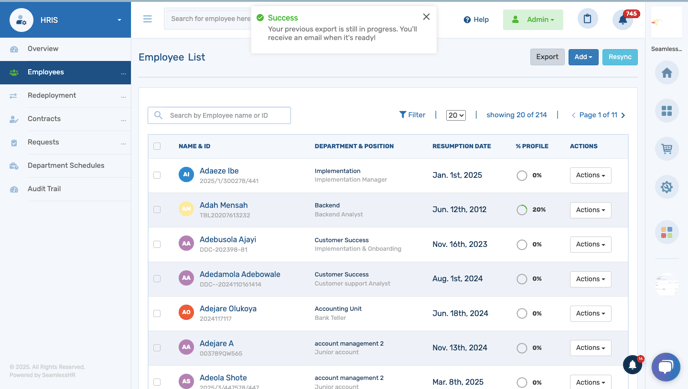Image resolution: width=688 pixels, height=389 pixels.
Task: Open Adedamola Adebowale's profile link
Action: tap(240, 274)
